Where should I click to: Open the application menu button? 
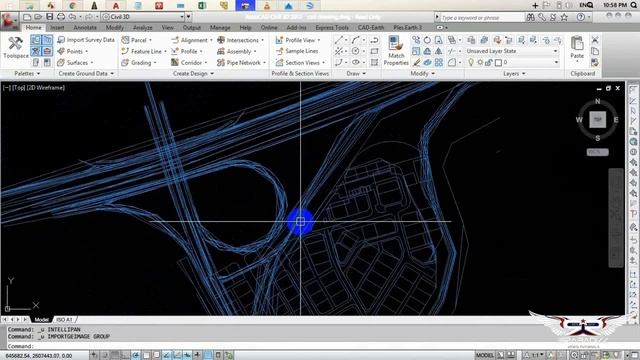9,21
